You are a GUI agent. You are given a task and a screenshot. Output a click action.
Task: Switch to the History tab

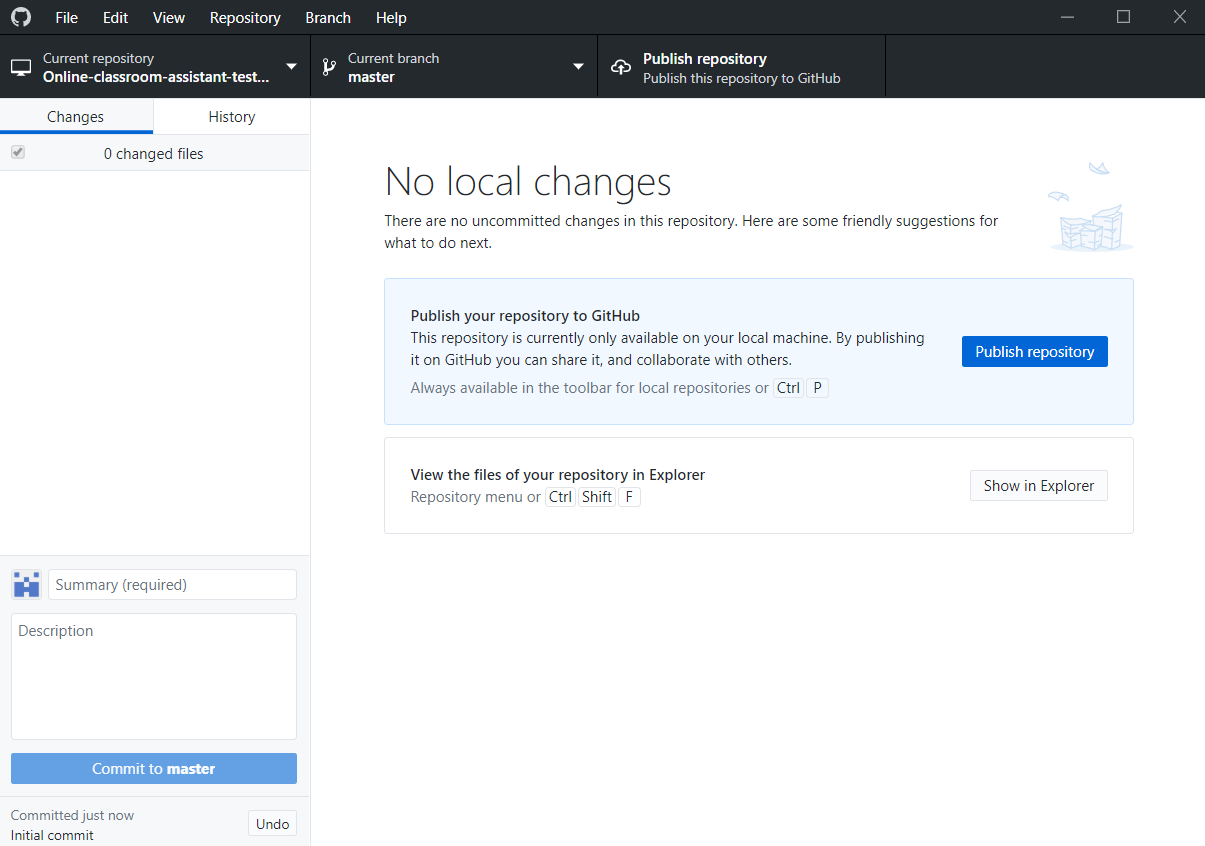pos(232,116)
